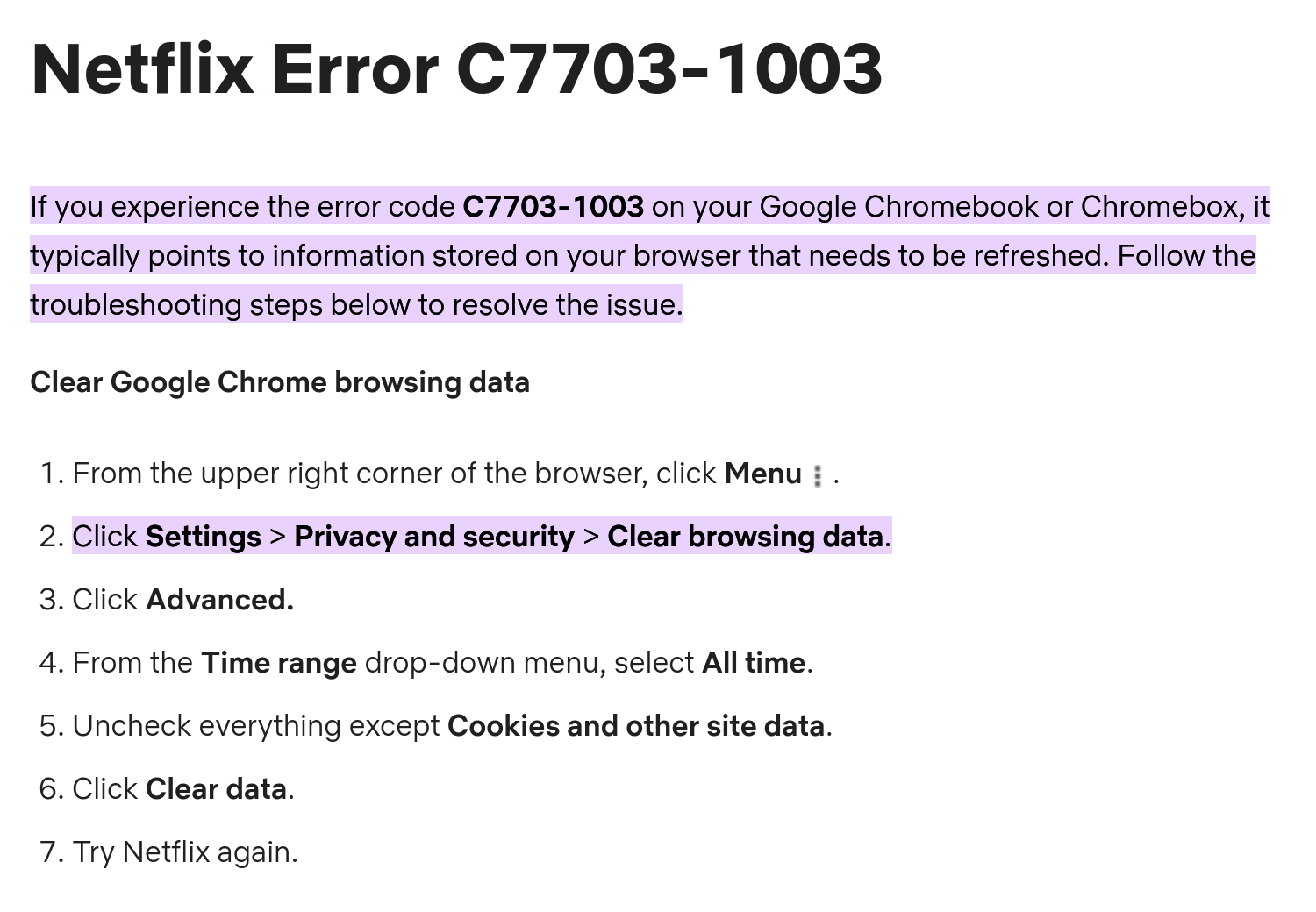Click the three-dot Menu icon in step 1
Viewport: 1316px width, 912px height.
(818, 475)
